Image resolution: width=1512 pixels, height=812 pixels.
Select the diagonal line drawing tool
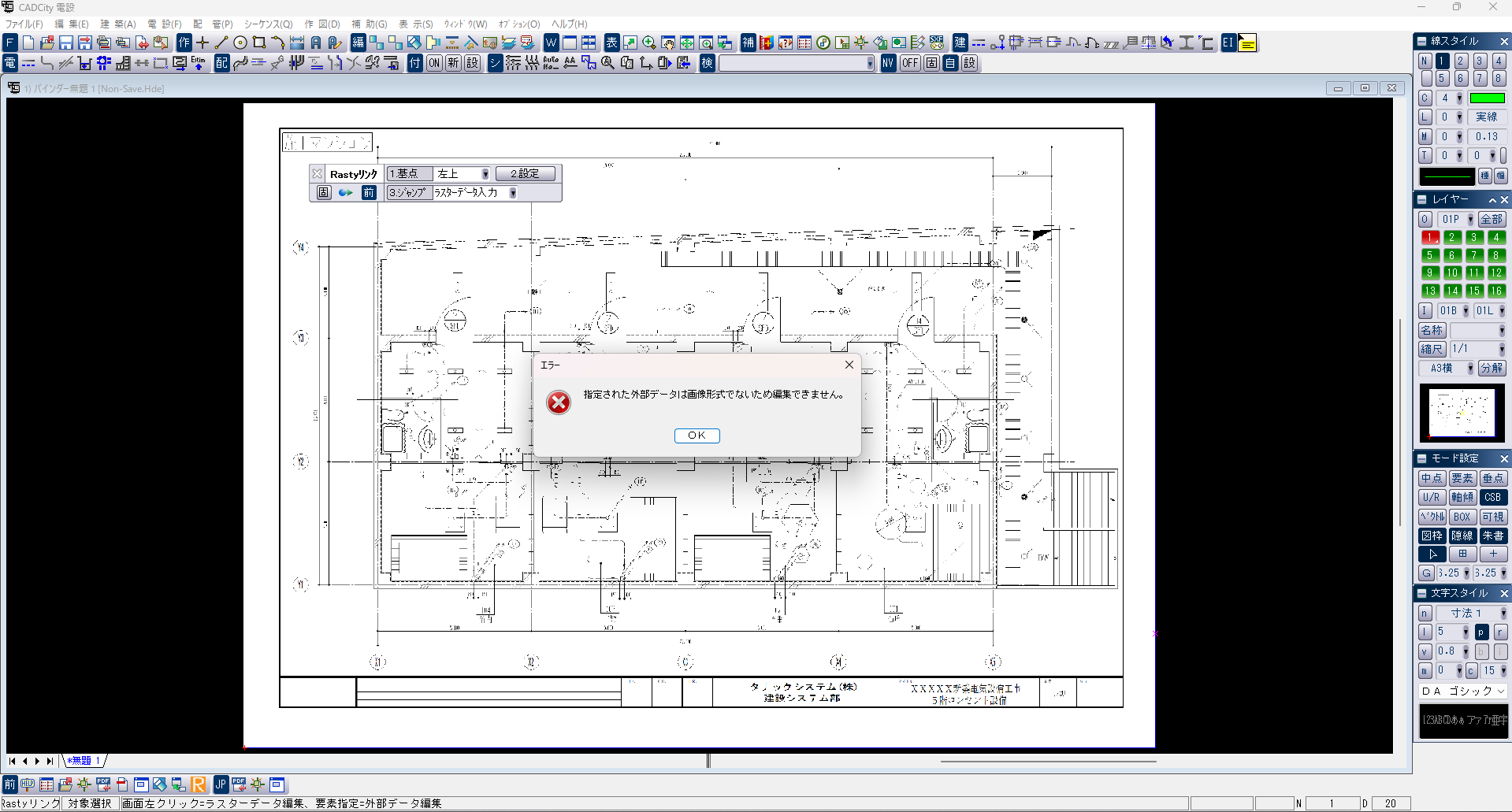(221, 43)
